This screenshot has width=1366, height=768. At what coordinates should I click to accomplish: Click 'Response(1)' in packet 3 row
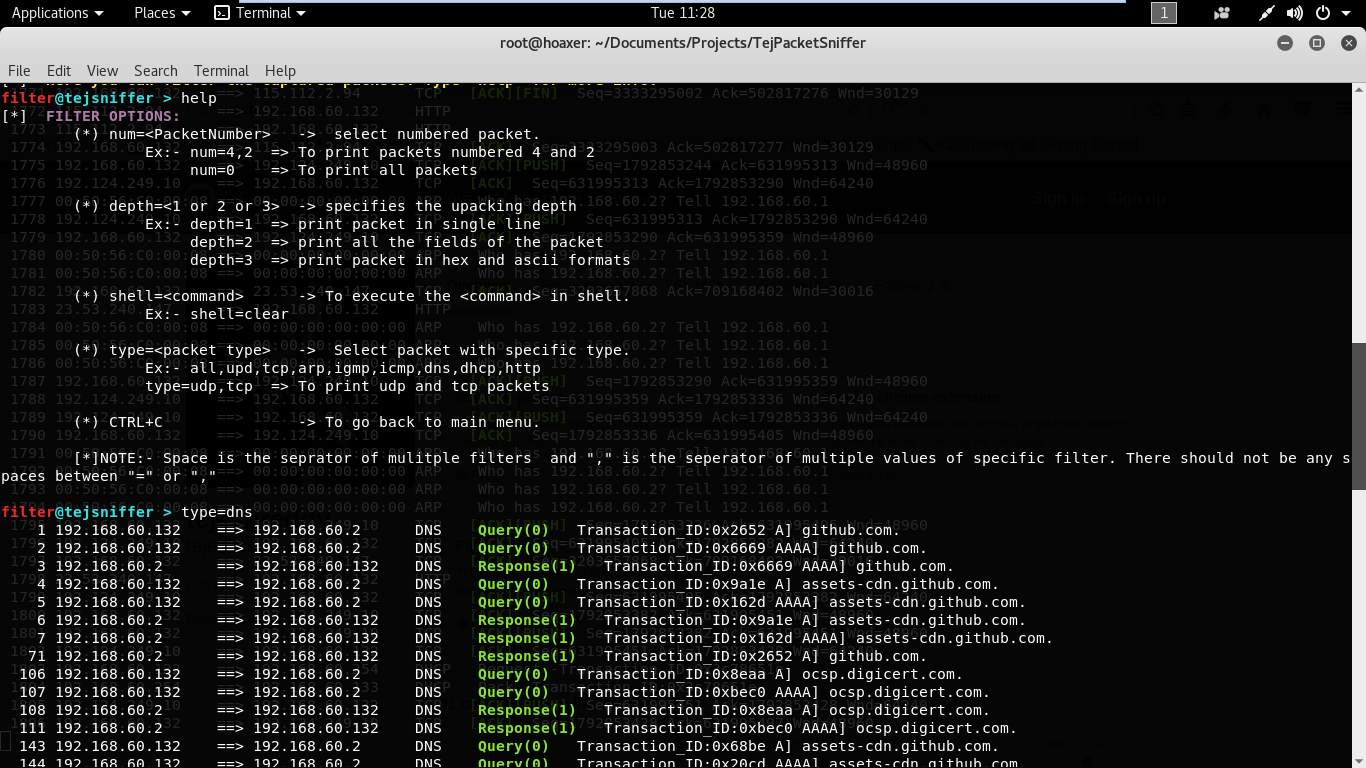[x=527, y=566]
